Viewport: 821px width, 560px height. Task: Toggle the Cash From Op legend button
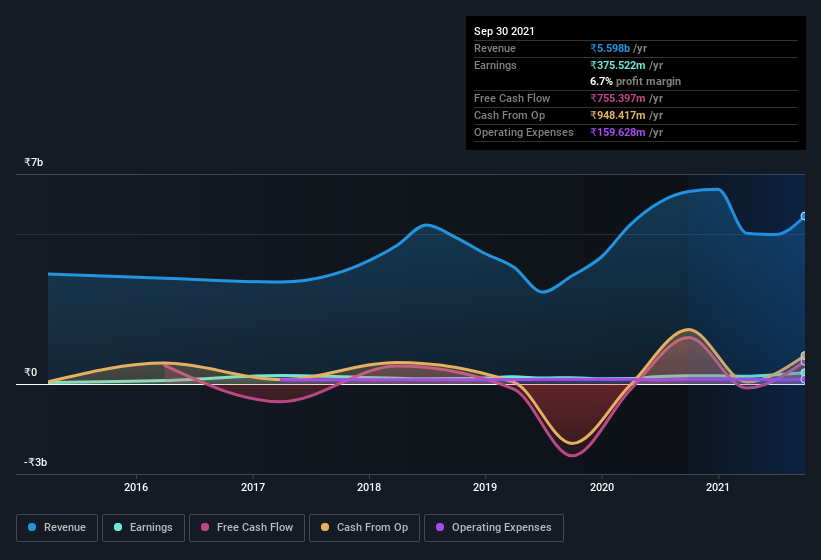(x=364, y=528)
